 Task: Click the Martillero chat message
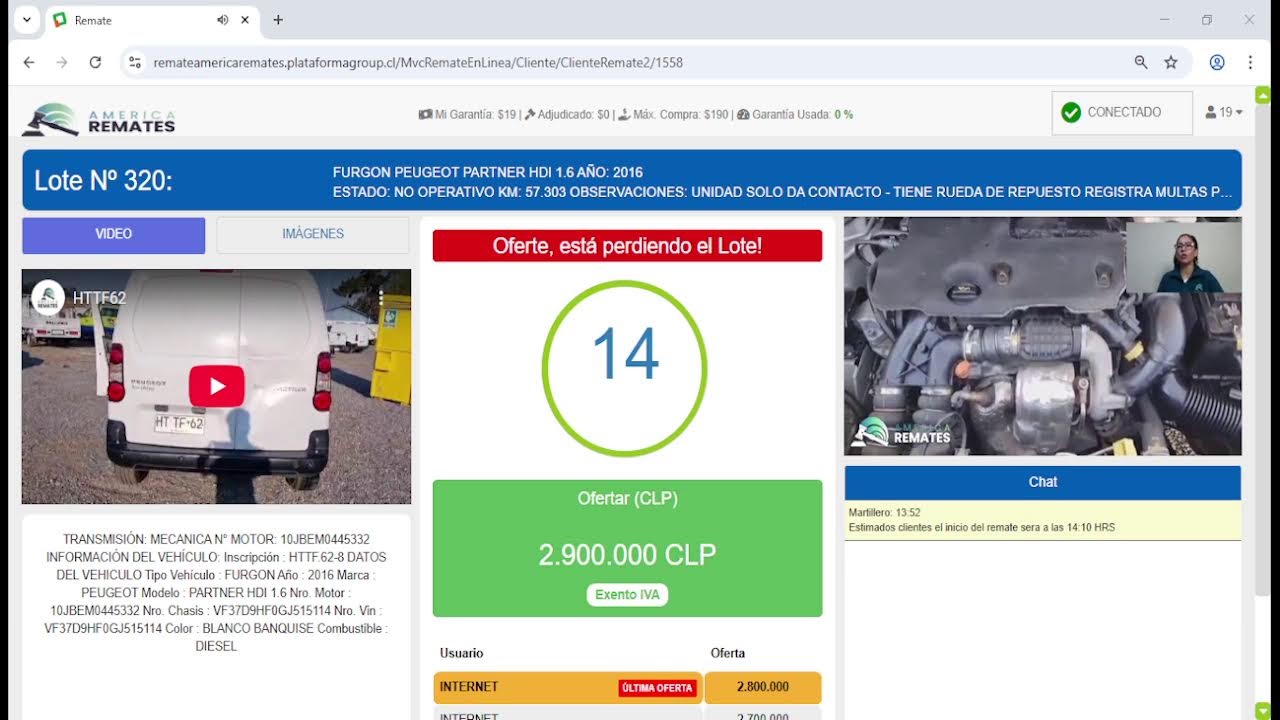[1043, 520]
